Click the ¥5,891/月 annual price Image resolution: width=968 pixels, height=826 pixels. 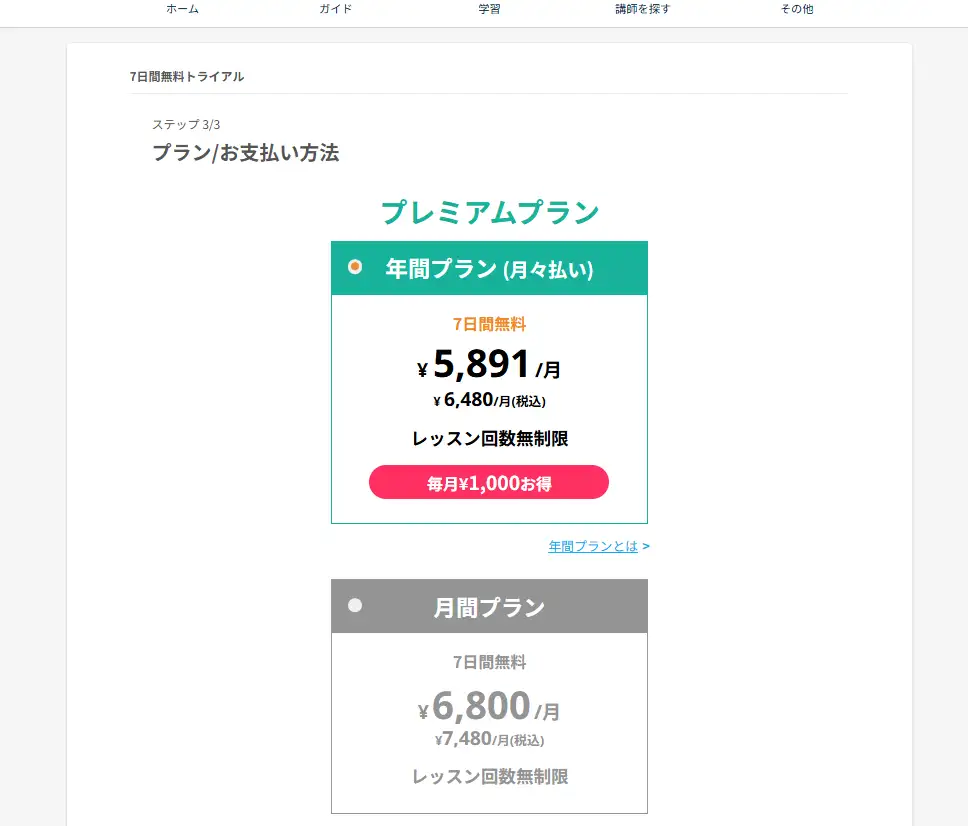pos(489,366)
